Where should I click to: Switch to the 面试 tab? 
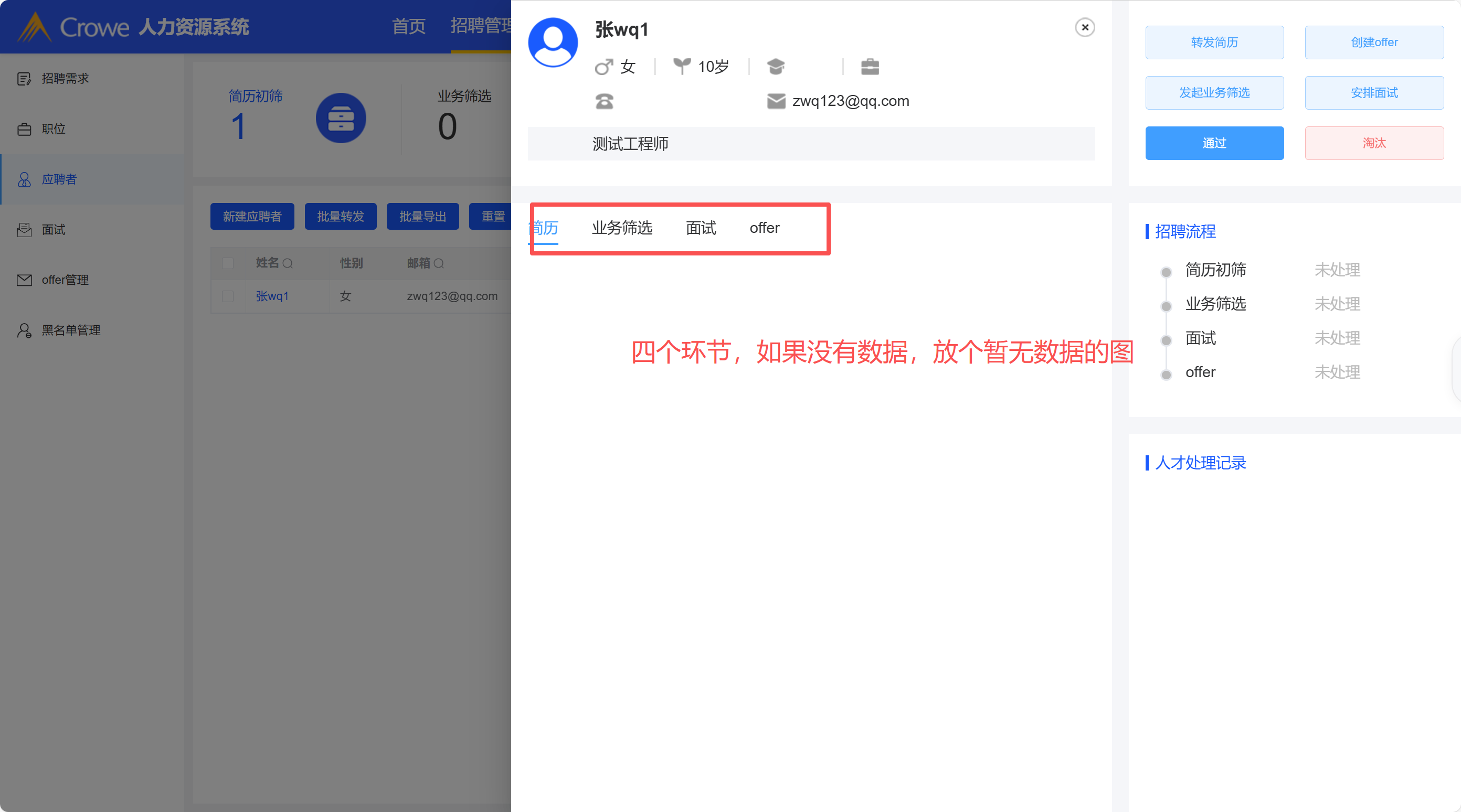(701, 228)
